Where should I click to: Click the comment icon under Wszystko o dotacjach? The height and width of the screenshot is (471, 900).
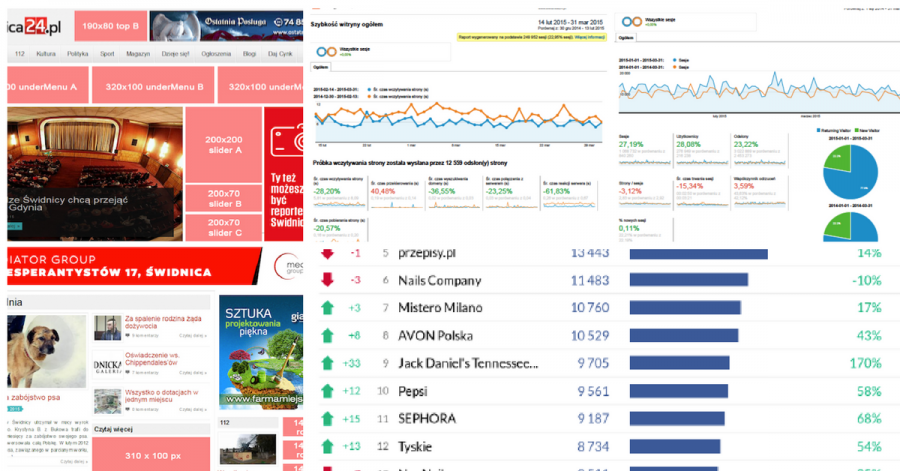pos(128,410)
